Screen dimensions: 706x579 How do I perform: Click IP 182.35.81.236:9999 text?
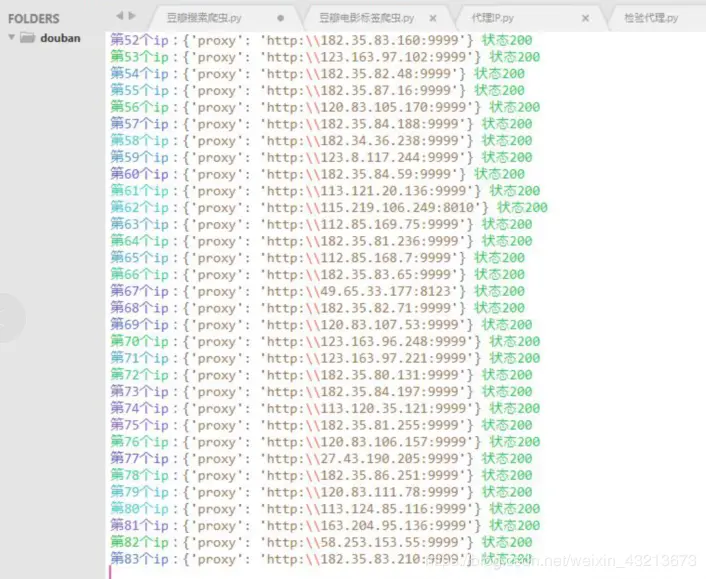pos(389,241)
